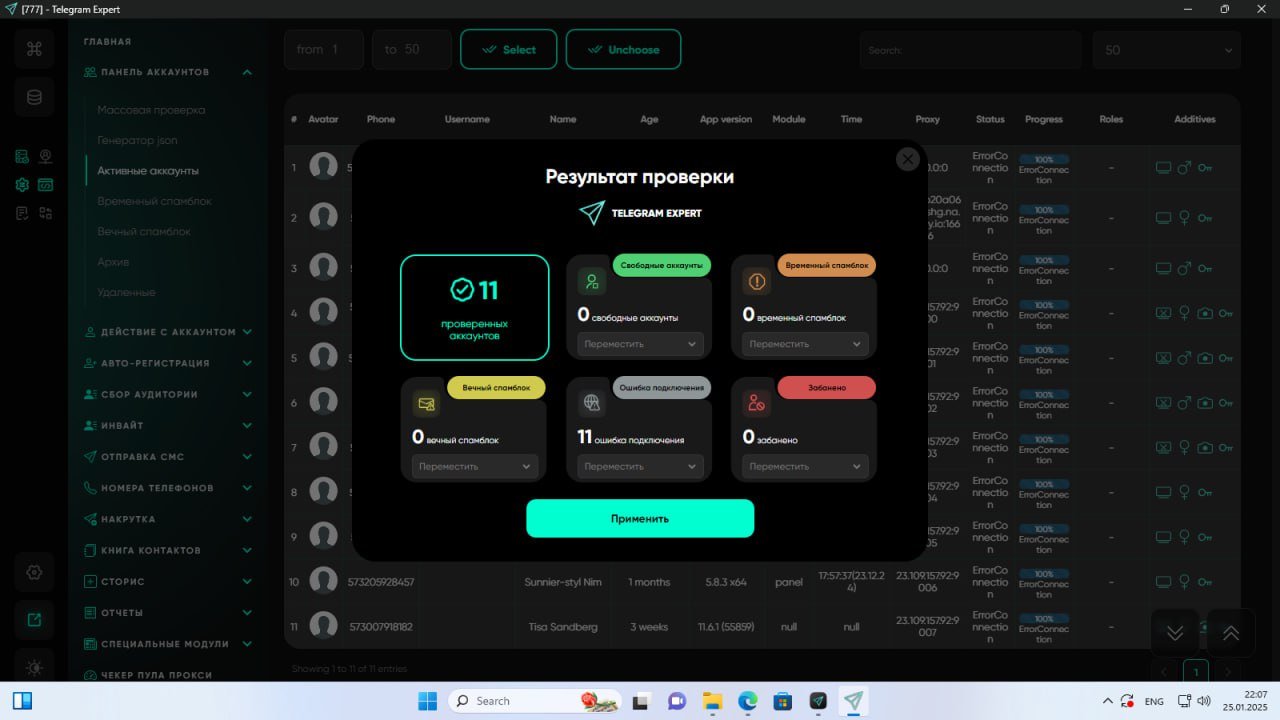The width and height of the screenshot is (1280, 720).
Task: Open the Временный спамблок sidebar item
Action: tap(155, 201)
